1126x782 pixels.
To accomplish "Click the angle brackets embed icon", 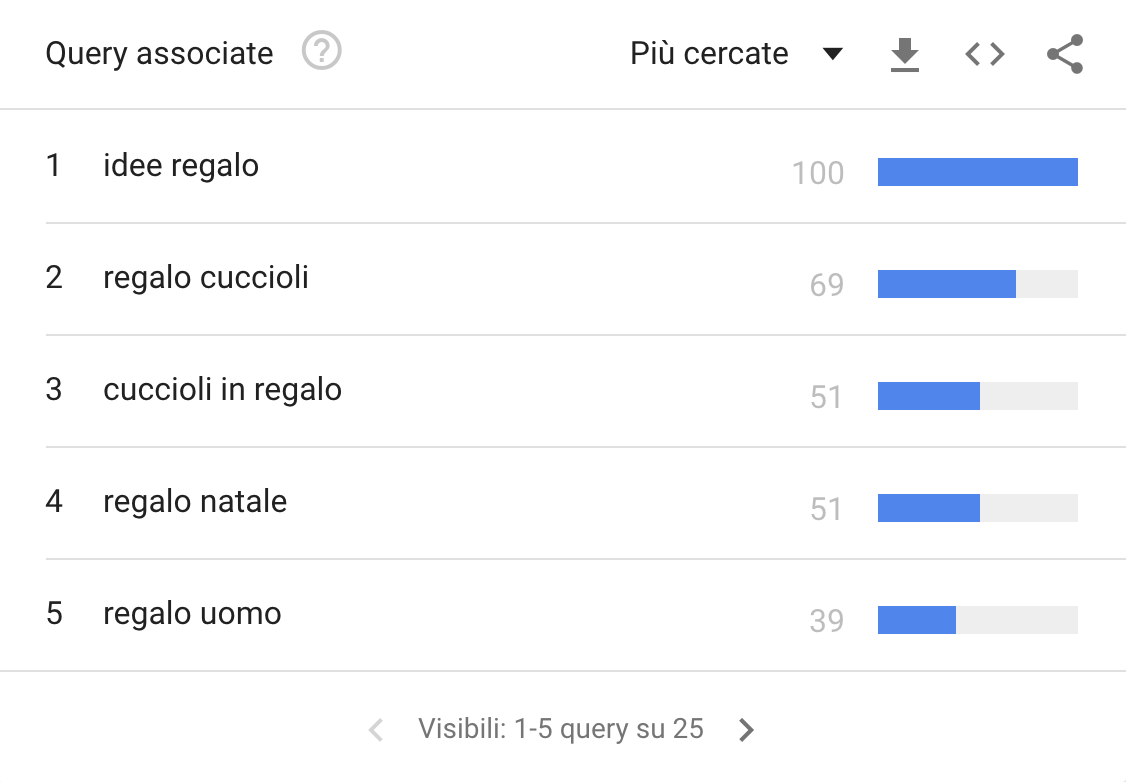I will point(984,54).
